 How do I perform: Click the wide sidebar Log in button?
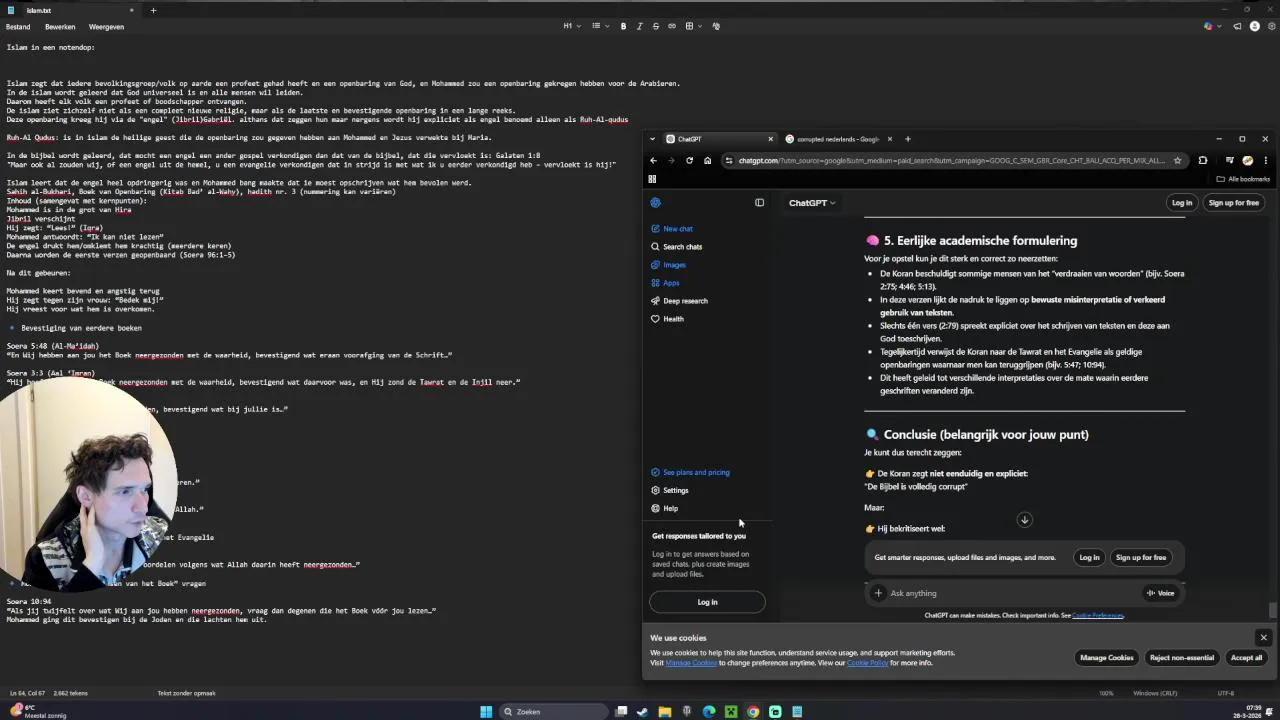707,602
